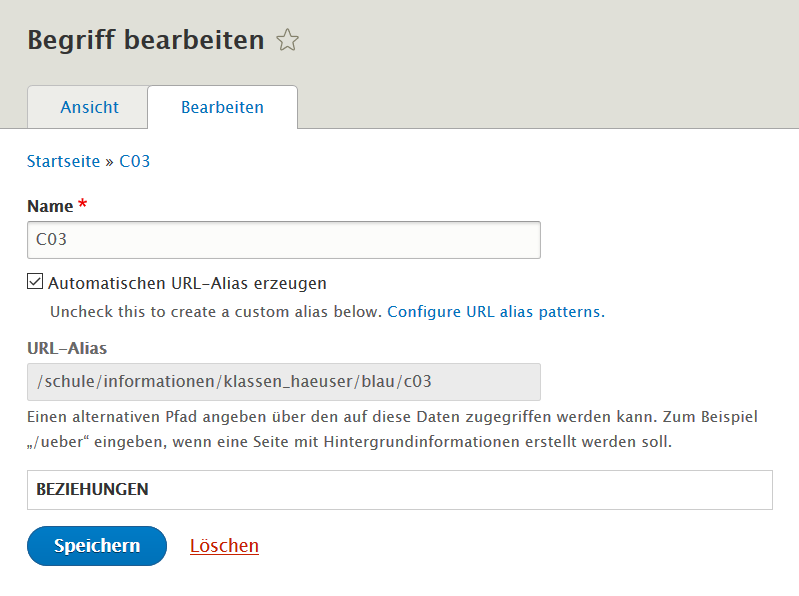Click the greyed-out URL-Alias path field
The height and width of the screenshot is (596, 799).
(283, 381)
